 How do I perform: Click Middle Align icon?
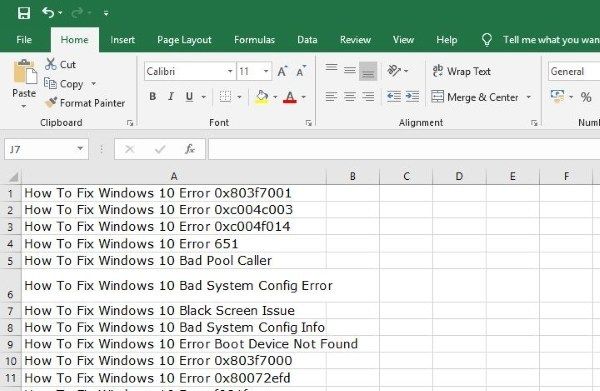tap(349, 70)
